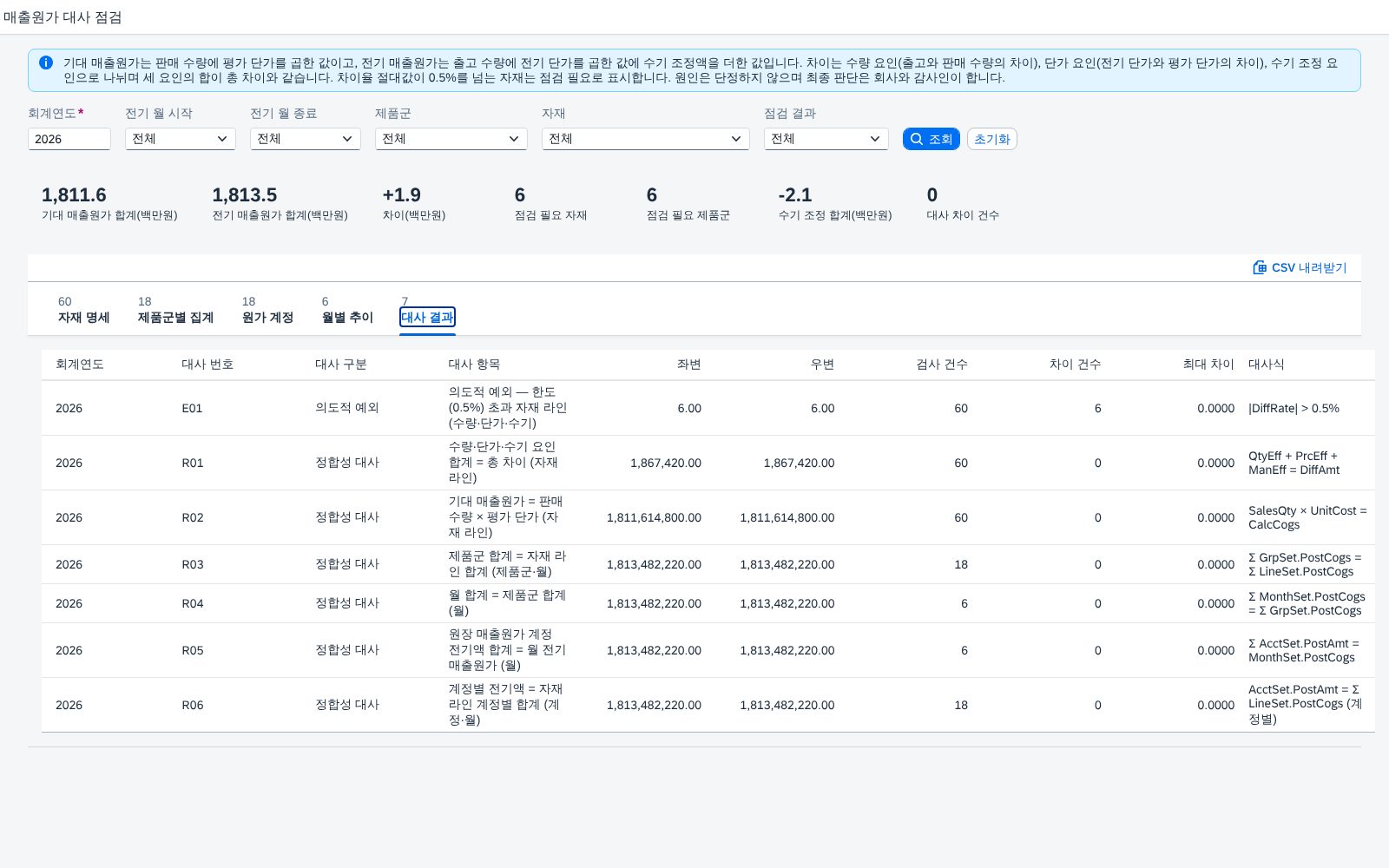Click the 대사 차이 건수 KPI label

tap(963, 215)
